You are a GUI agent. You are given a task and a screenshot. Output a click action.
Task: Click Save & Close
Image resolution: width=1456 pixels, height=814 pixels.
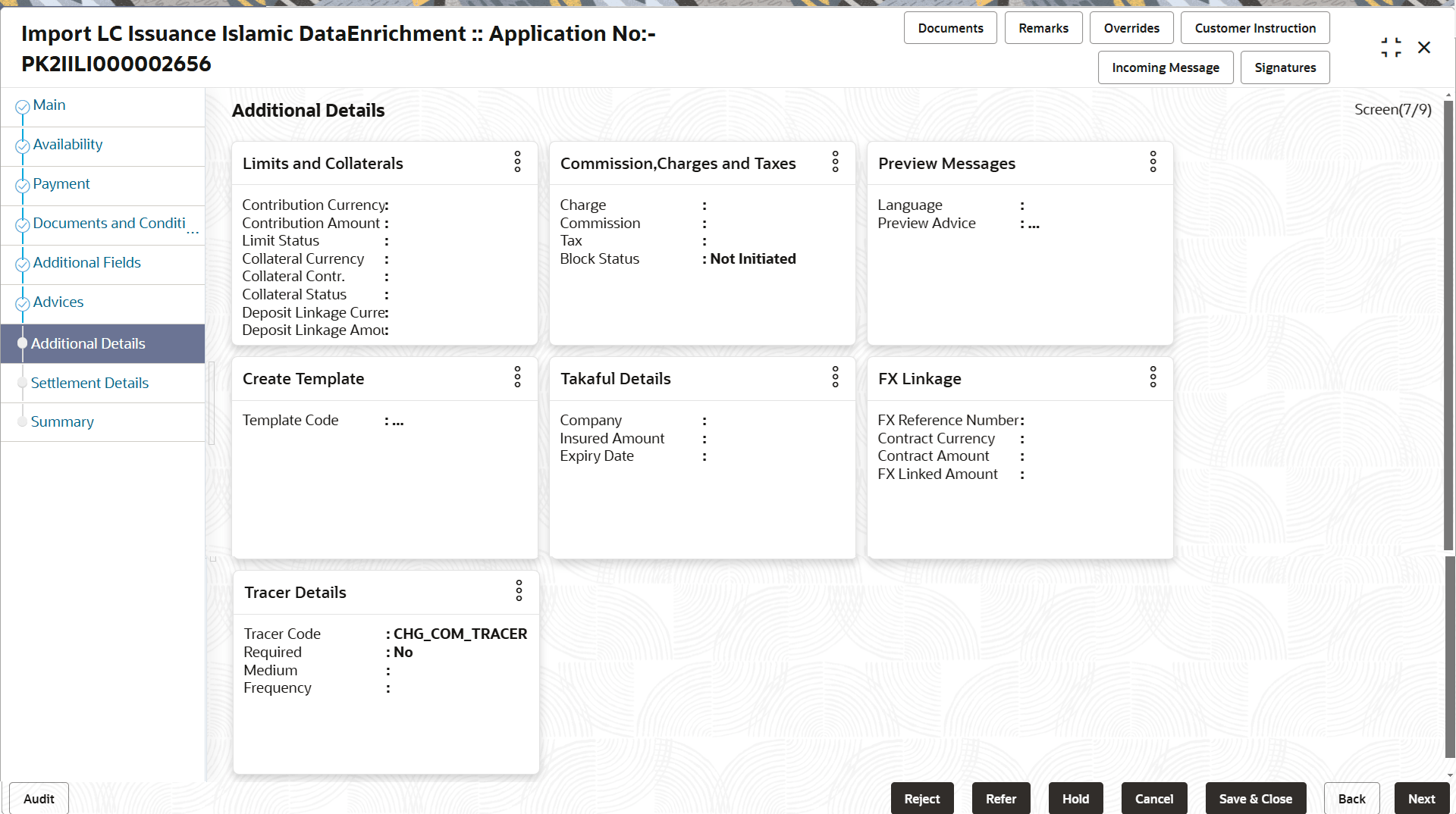1256,799
